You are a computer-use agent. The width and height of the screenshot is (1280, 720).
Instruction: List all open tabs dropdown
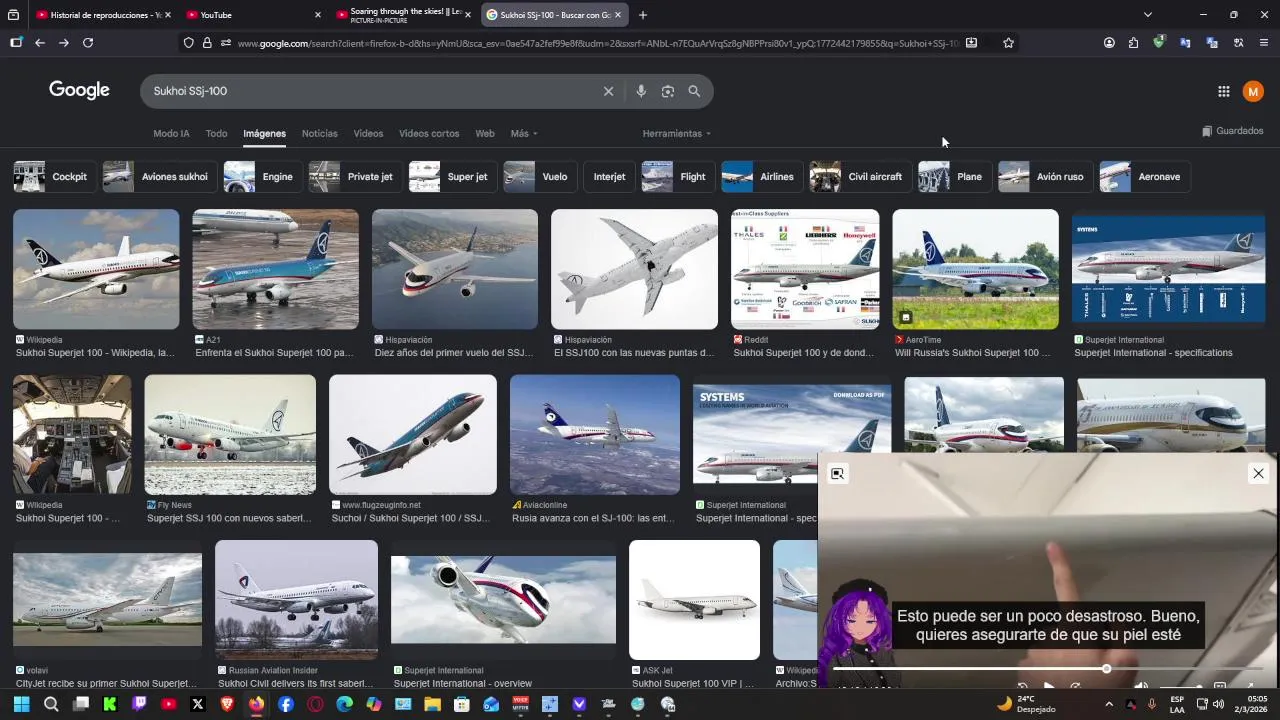click(x=1147, y=15)
